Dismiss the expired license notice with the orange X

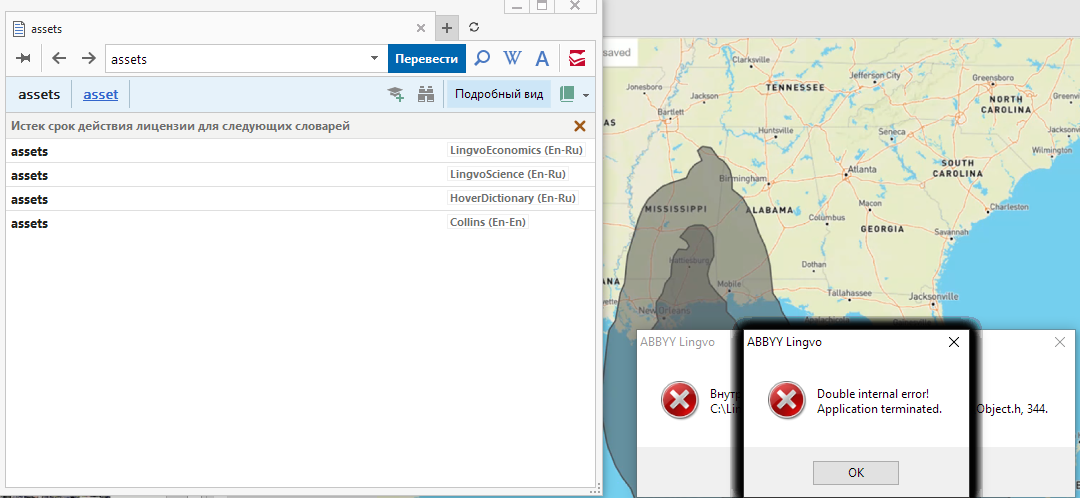(580, 126)
